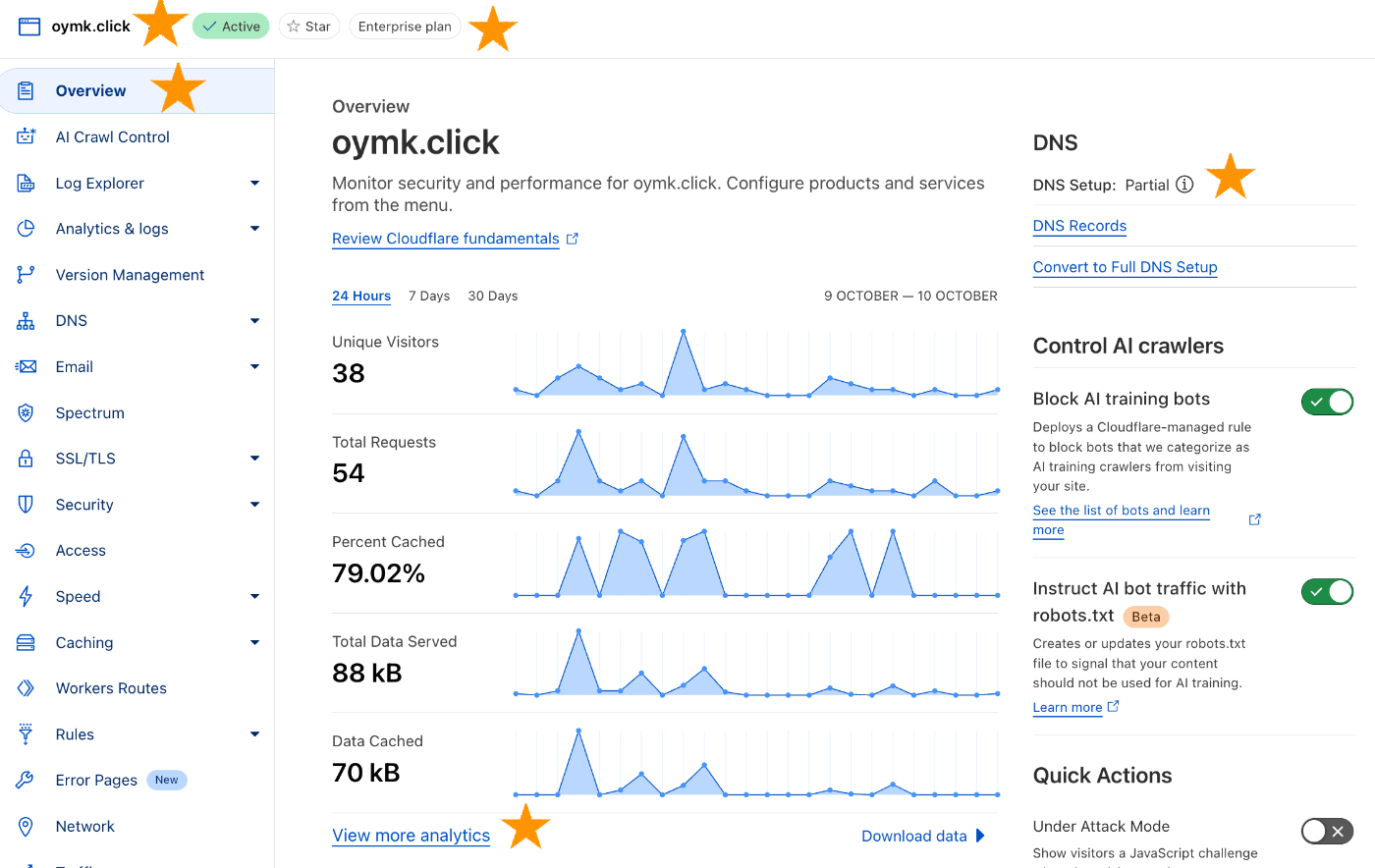Click Convert to Full DNS Setup link
1375x868 pixels.
click(1125, 267)
